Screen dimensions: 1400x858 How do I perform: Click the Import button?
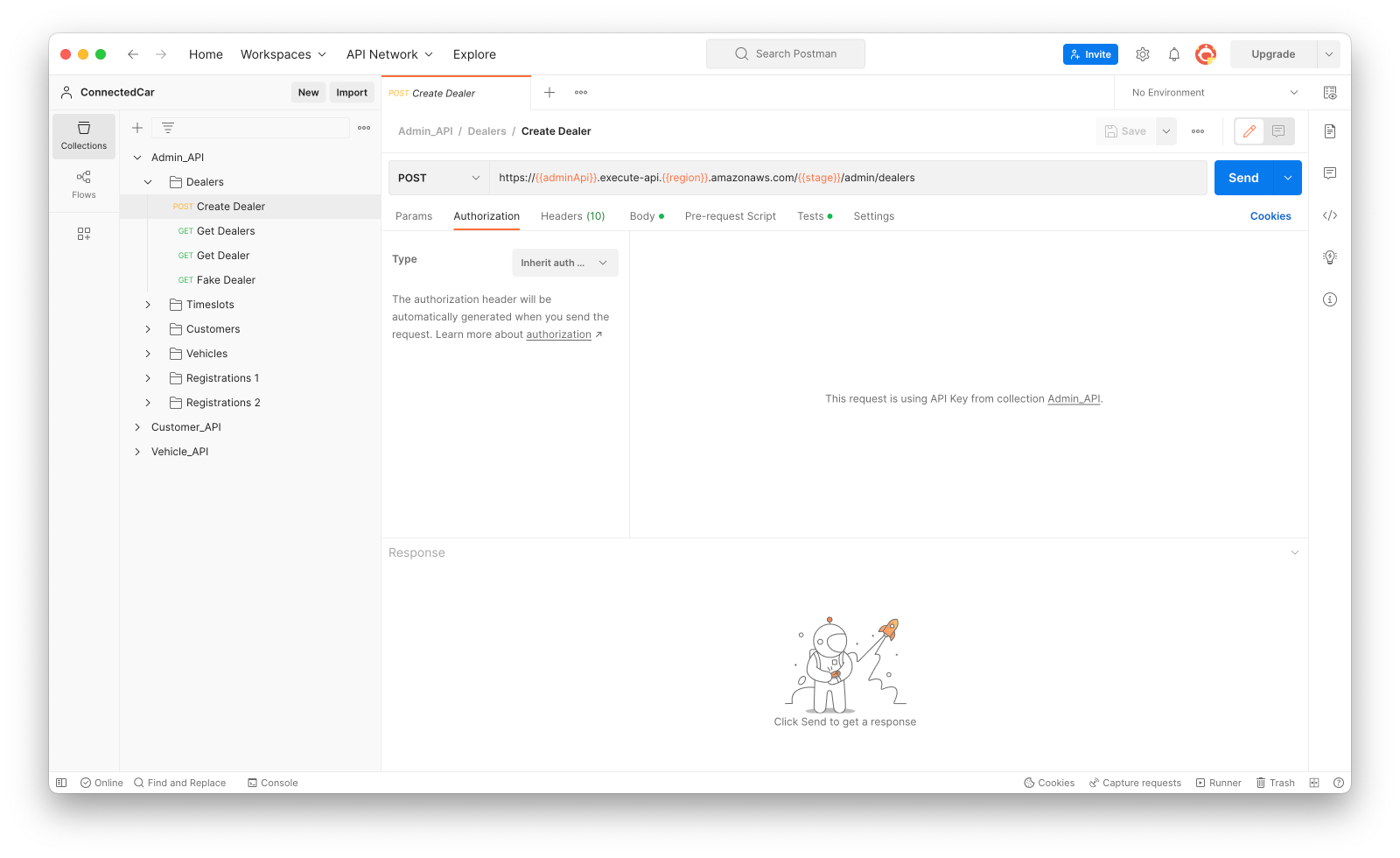[352, 93]
